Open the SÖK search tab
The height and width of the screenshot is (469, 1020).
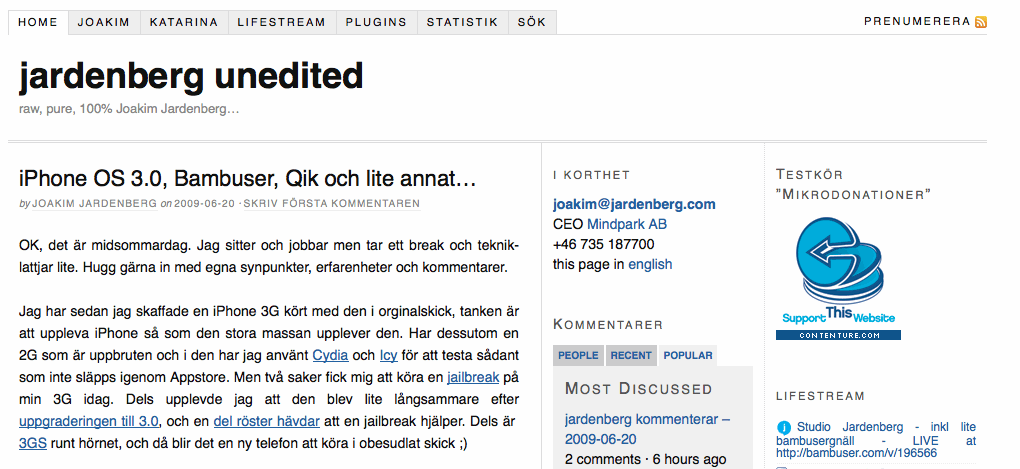532,22
